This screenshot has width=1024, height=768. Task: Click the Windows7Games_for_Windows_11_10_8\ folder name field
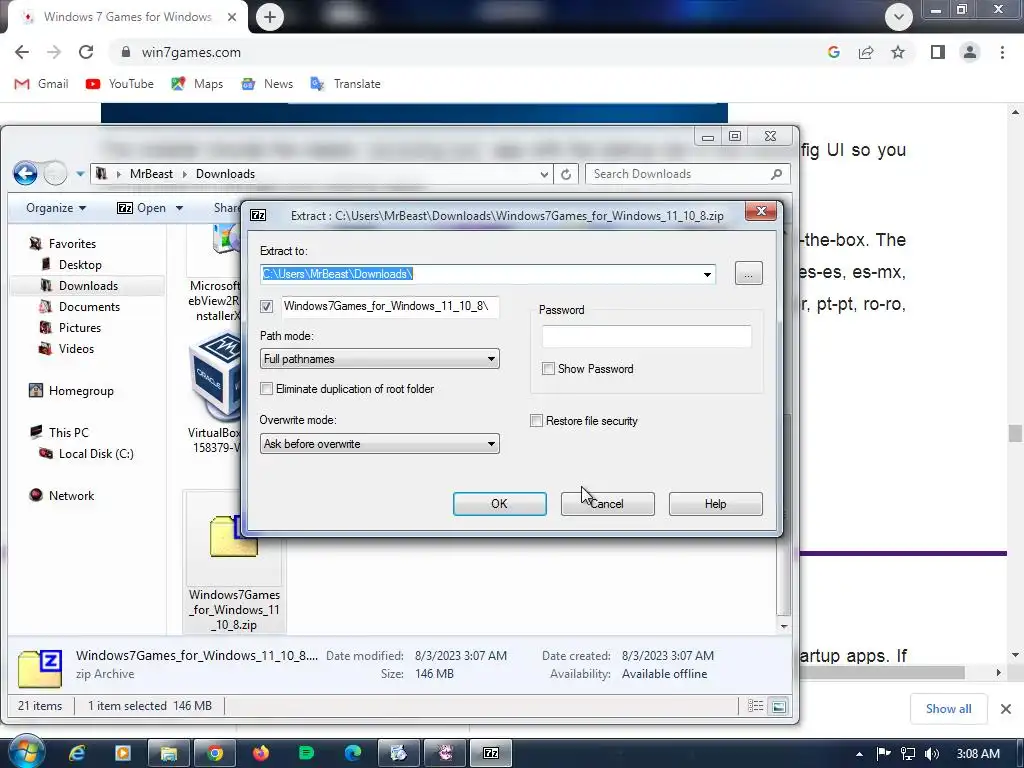390,306
